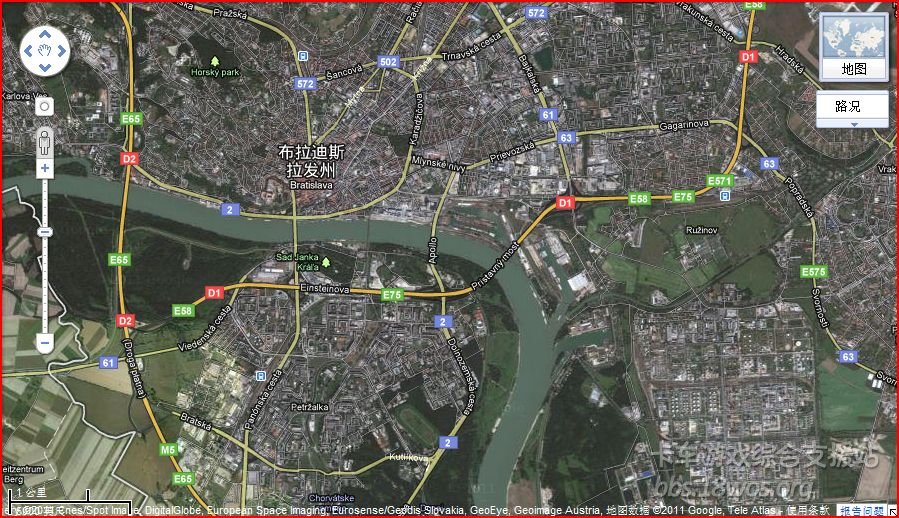Click the zoom slider handle
Screen dimensions: 899x518
pyautogui.click(x=45, y=232)
